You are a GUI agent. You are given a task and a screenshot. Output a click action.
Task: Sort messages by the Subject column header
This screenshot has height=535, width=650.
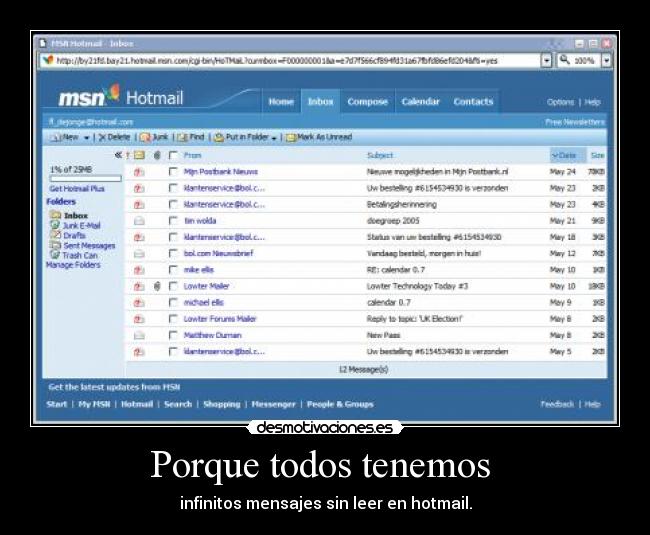[380, 155]
